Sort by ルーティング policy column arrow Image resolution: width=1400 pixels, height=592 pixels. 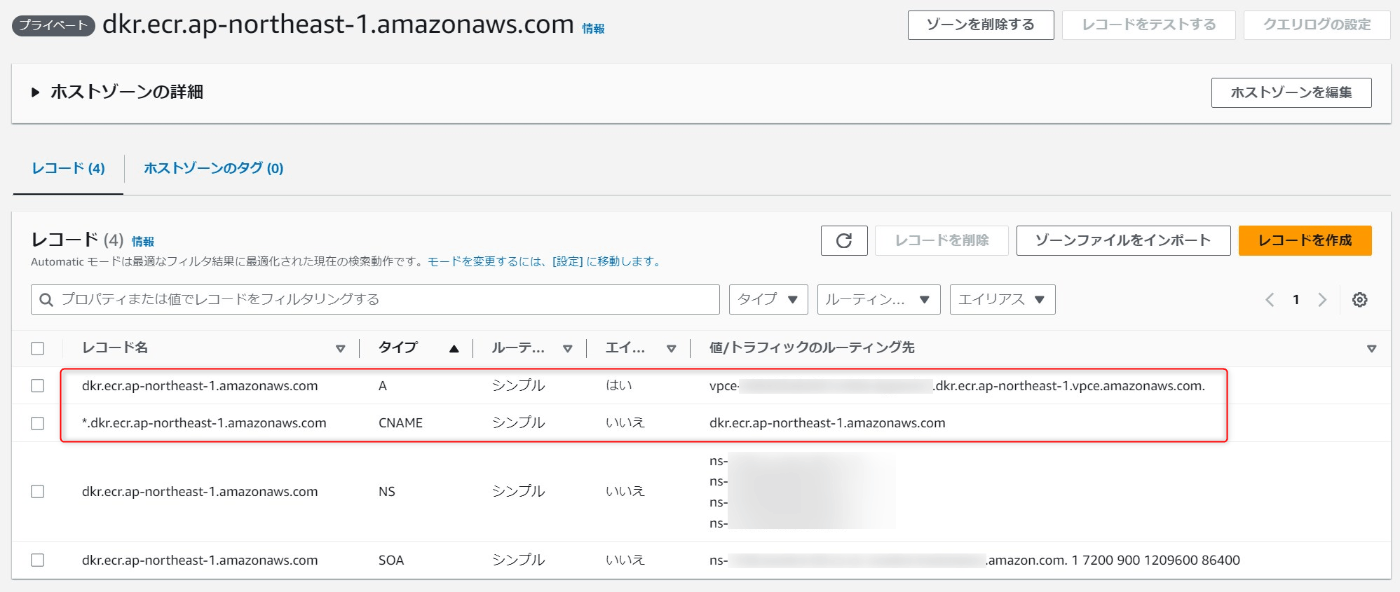567,349
